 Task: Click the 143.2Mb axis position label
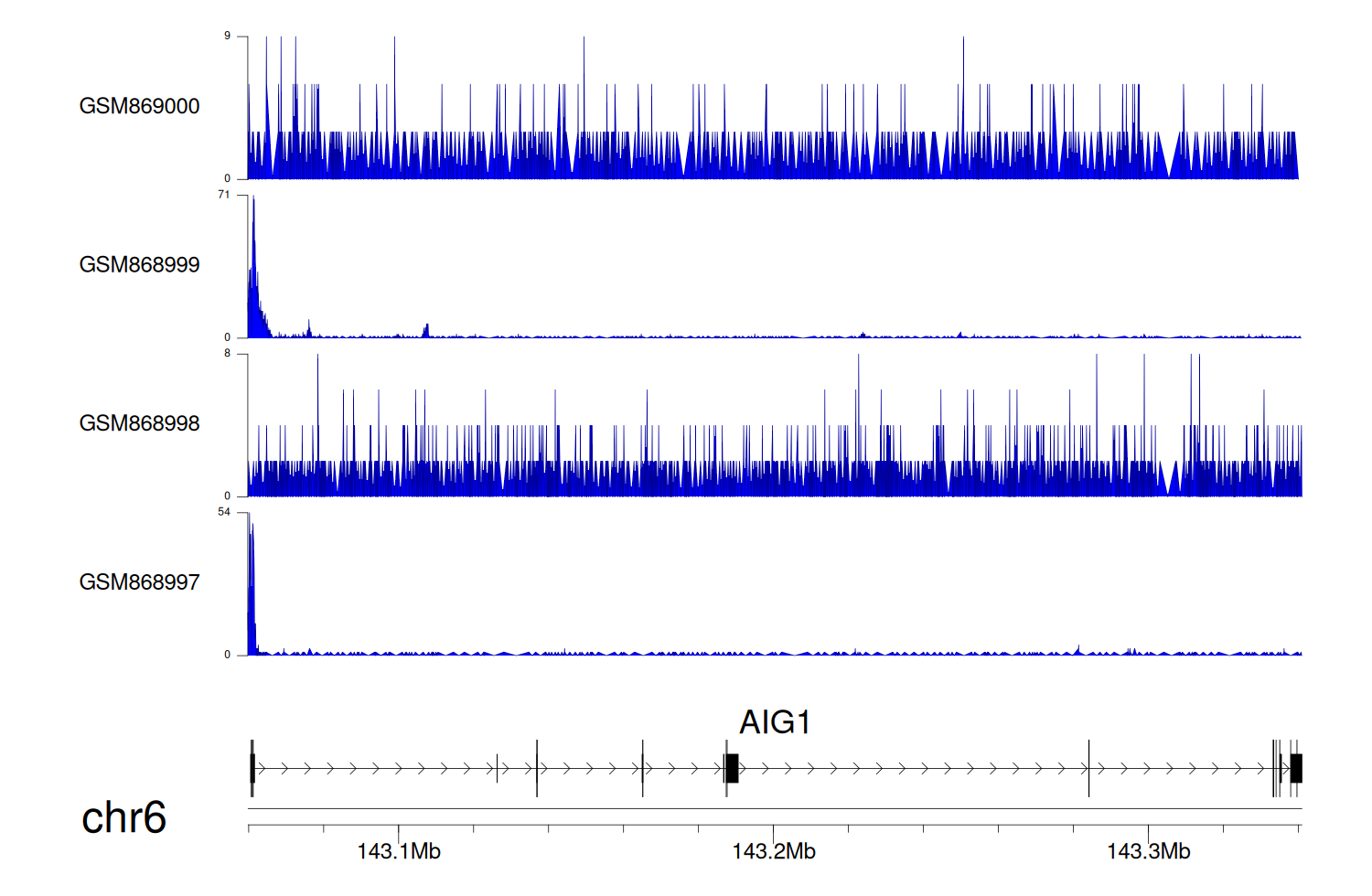(774, 852)
